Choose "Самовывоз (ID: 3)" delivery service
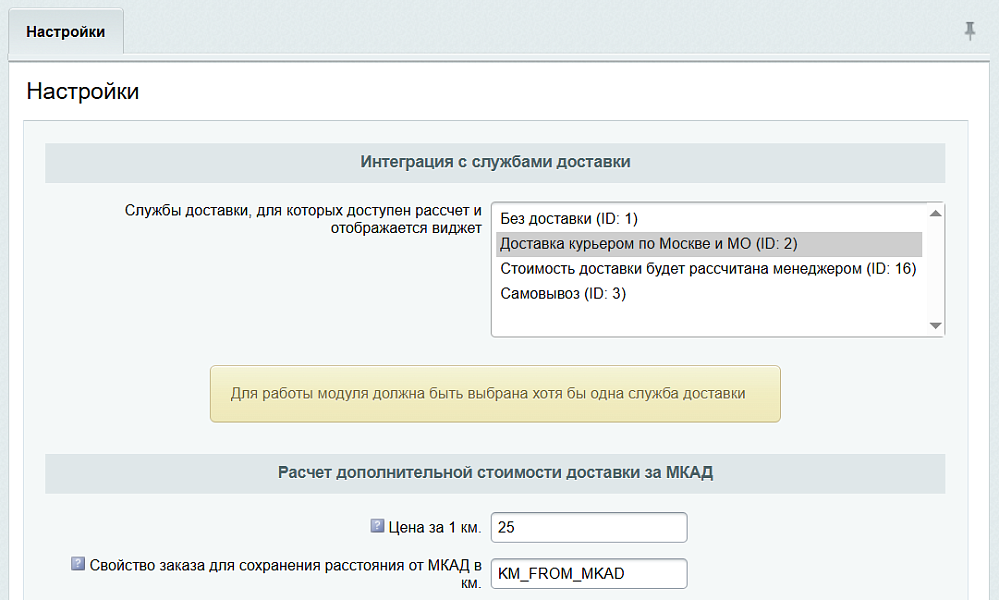 (x=562, y=294)
